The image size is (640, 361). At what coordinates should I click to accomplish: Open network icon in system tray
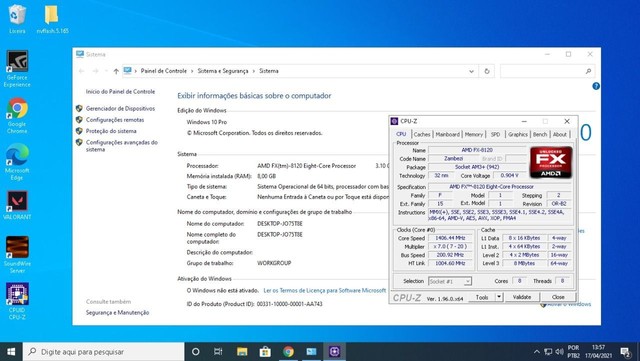[548, 352]
